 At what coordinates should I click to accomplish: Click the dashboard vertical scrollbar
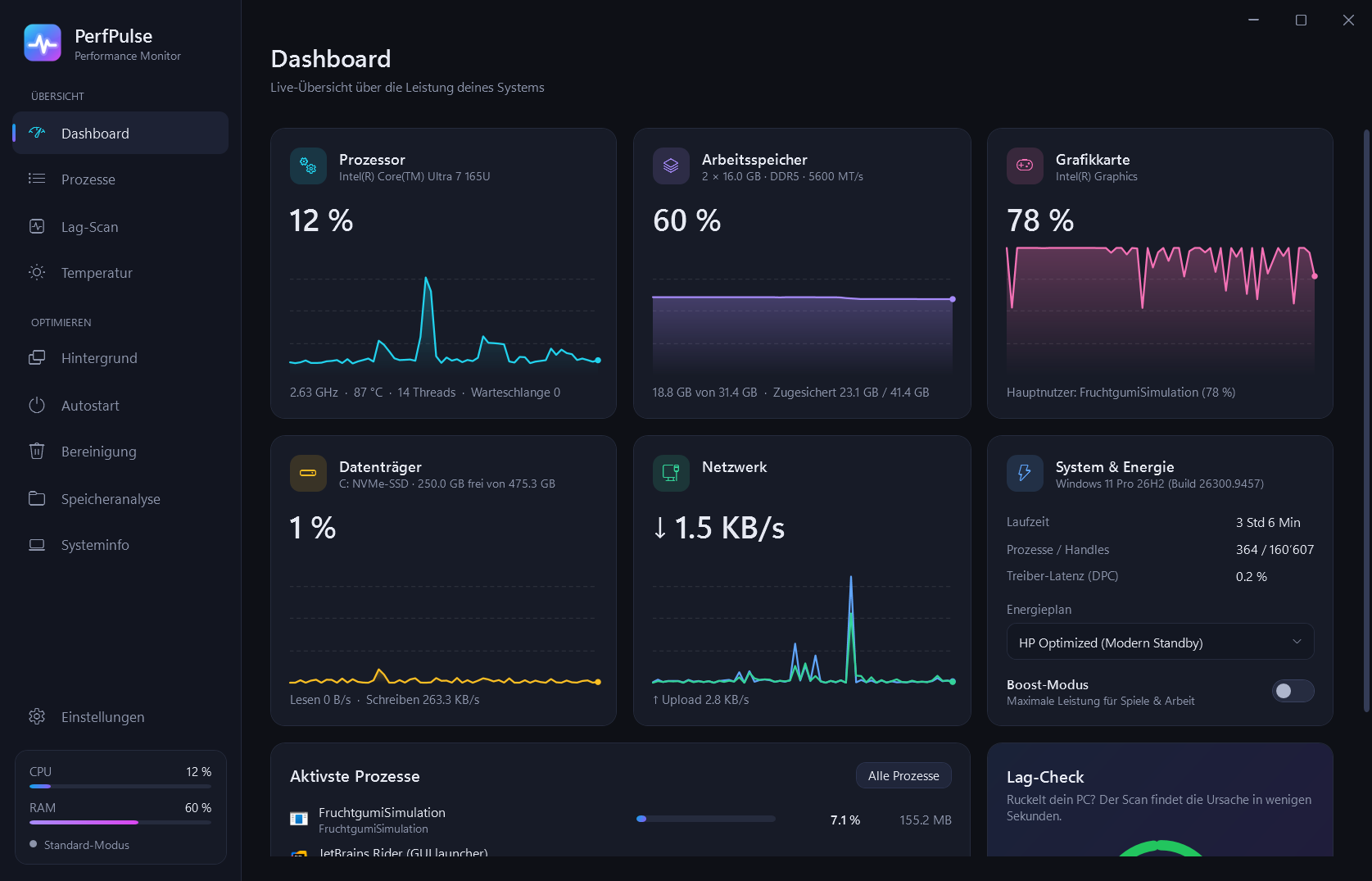(1366, 420)
